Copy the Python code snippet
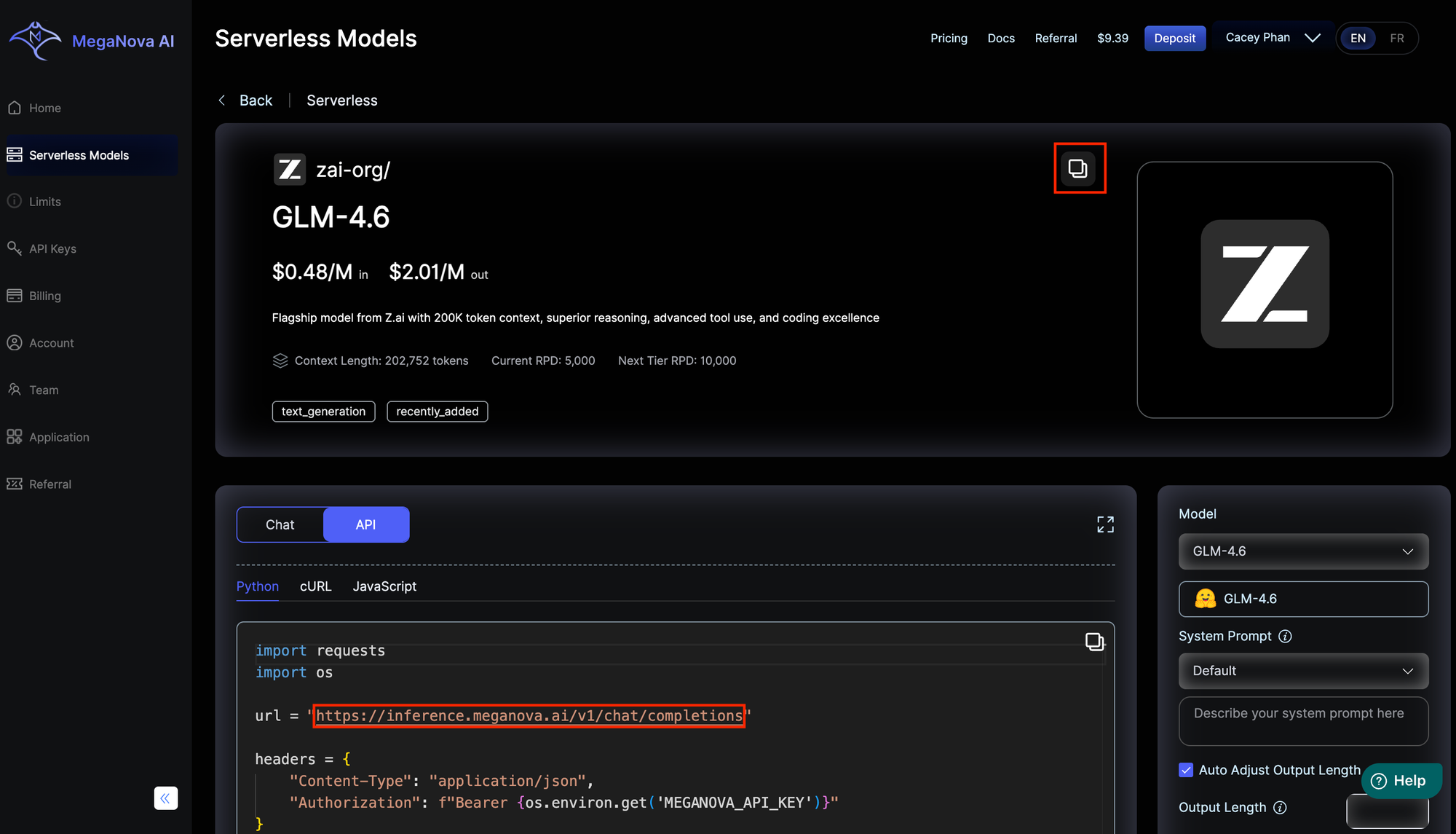Image resolution: width=1456 pixels, height=834 pixels. pyautogui.click(x=1094, y=641)
